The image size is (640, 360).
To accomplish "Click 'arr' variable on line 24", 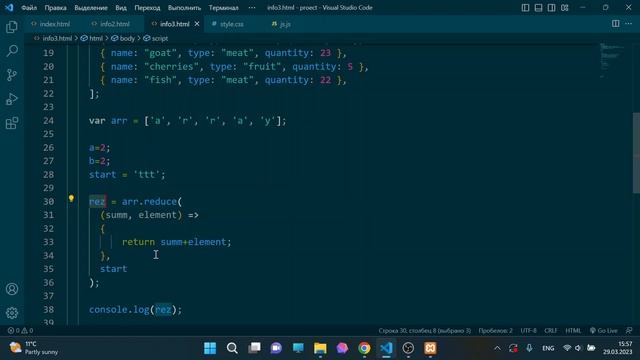I will [119, 121].
